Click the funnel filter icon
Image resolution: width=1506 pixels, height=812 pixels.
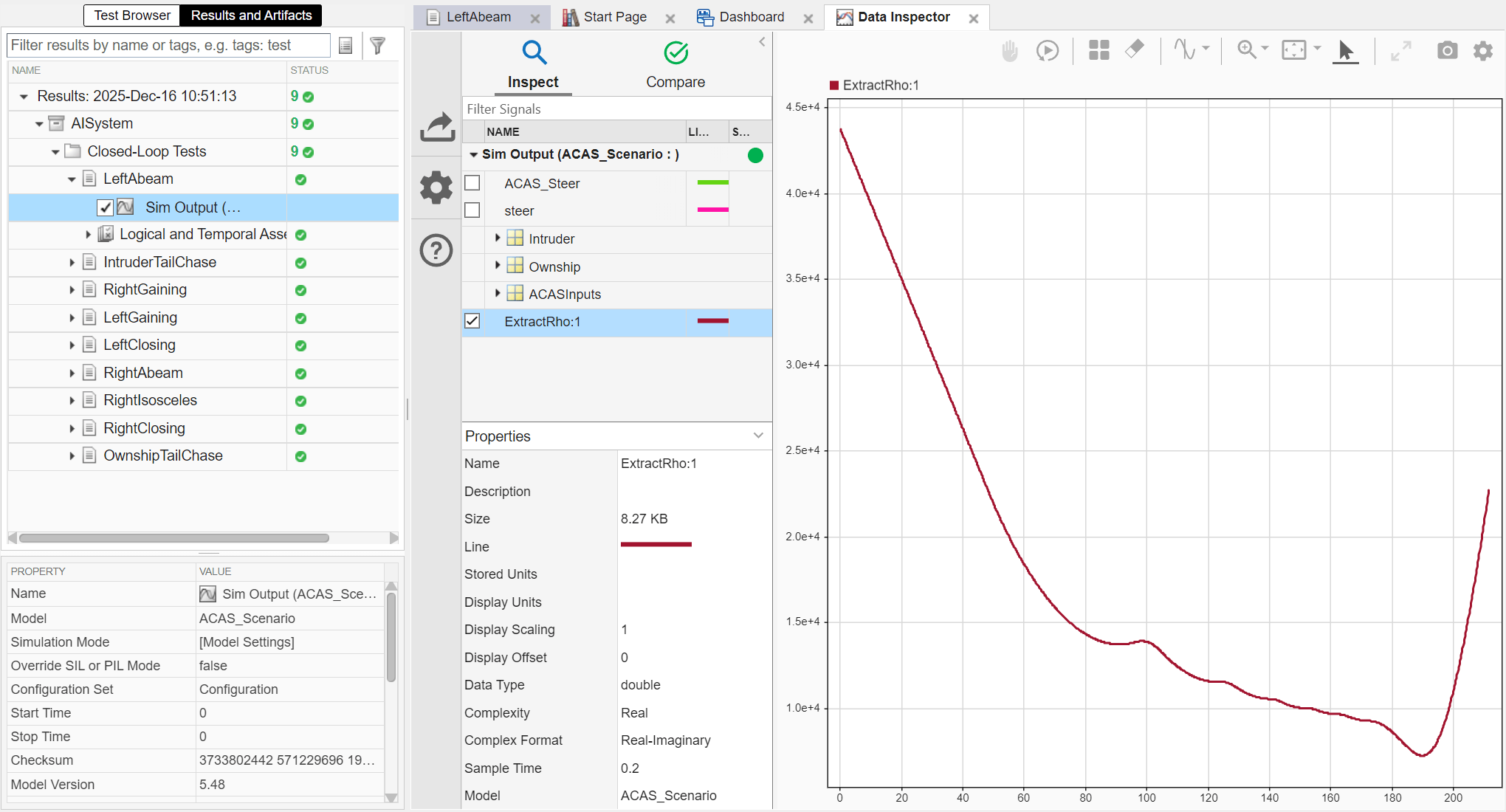click(x=378, y=46)
